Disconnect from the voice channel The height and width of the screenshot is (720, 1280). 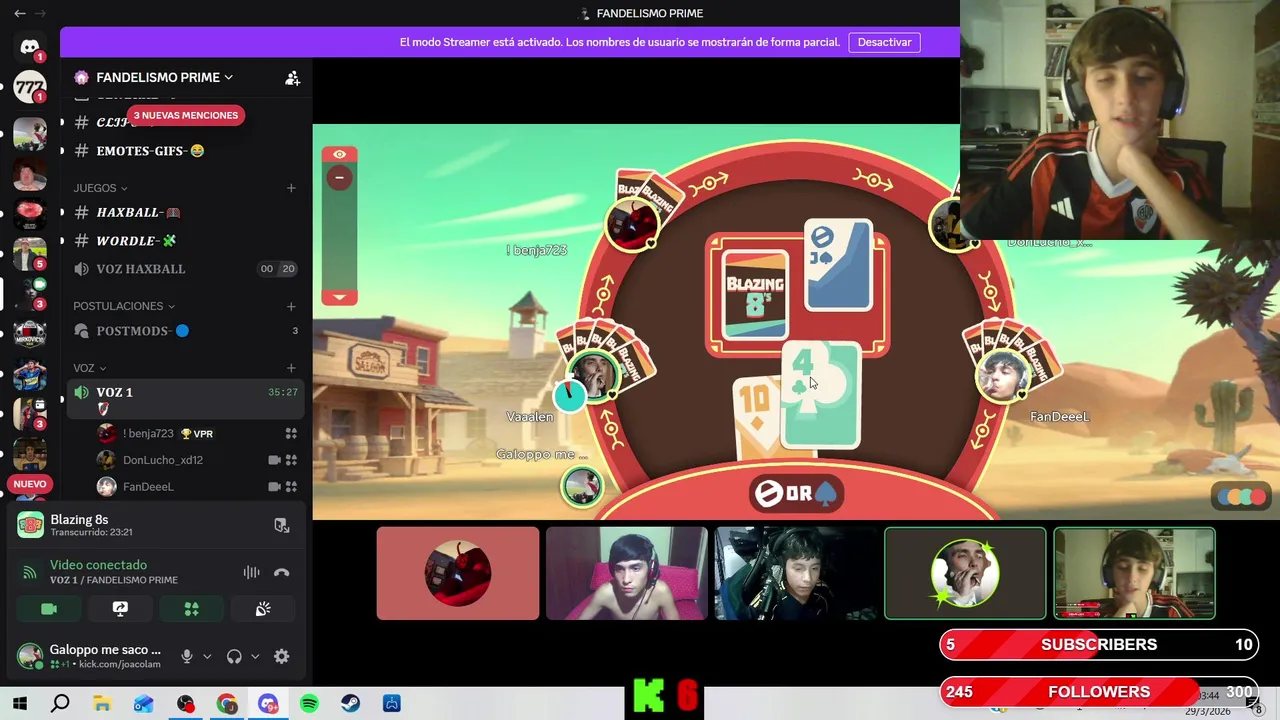point(281,572)
